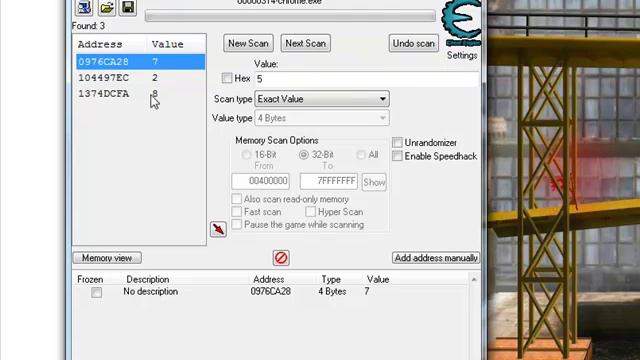
Task: Click the Description column header
Action: pyautogui.click(x=148, y=280)
